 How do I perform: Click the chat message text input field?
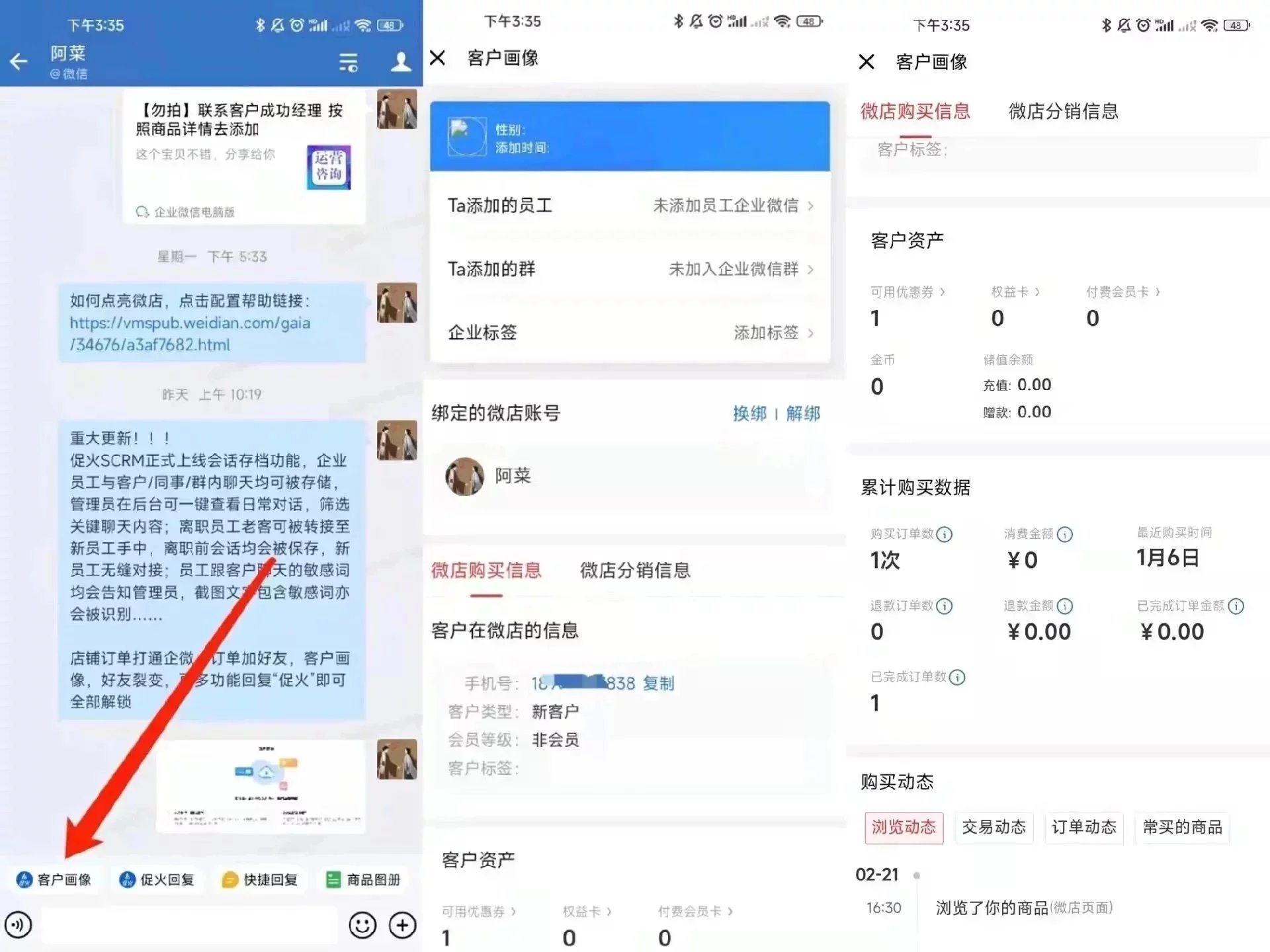pyautogui.click(x=190, y=924)
